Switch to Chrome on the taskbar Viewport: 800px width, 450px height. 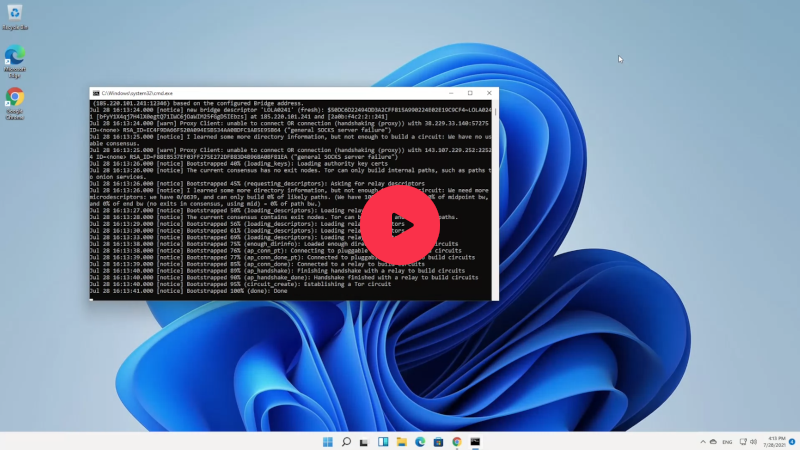pos(457,441)
